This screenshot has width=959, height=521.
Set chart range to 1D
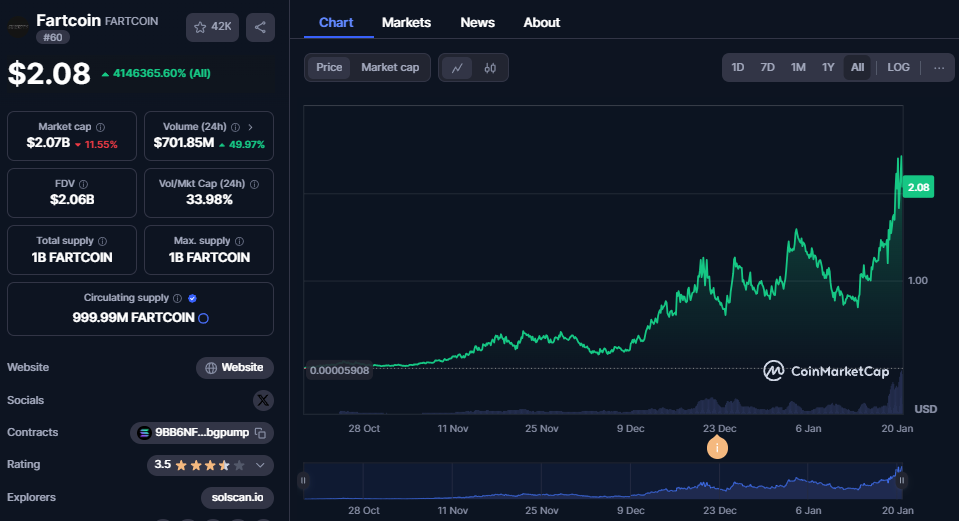(738, 67)
